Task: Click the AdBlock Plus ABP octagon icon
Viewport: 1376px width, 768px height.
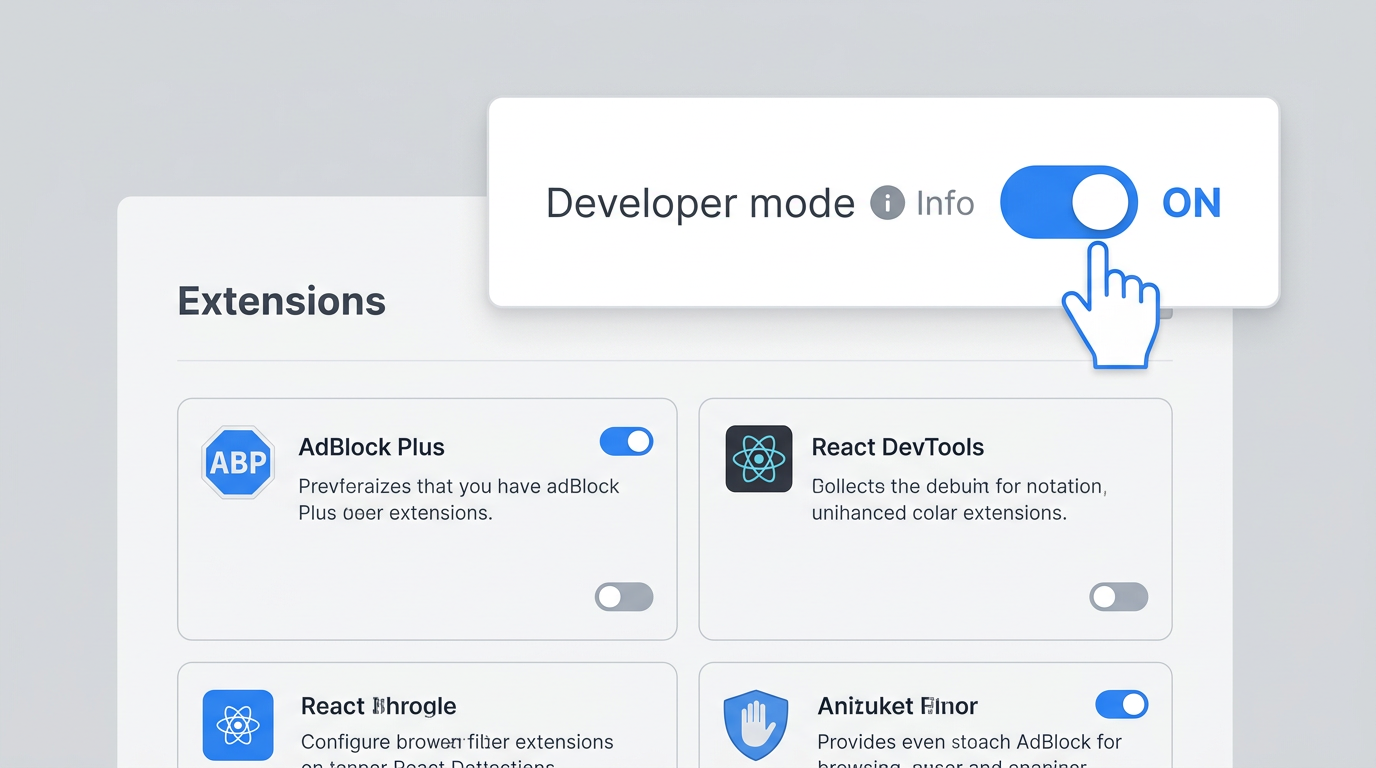Action: (x=238, y=462)
